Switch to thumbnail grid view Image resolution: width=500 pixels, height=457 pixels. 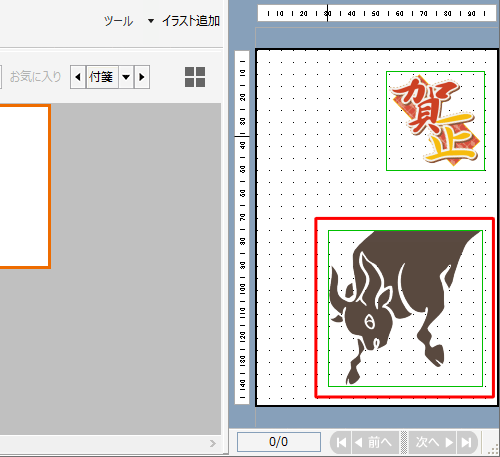coord(195,77)
